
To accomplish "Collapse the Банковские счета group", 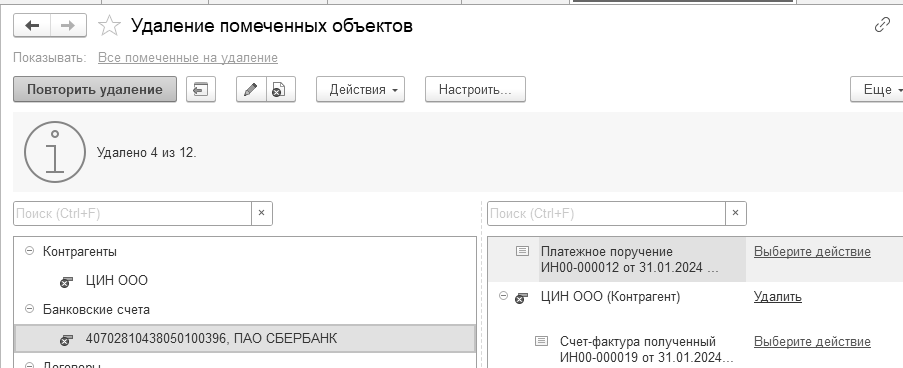I will point(29,309).
